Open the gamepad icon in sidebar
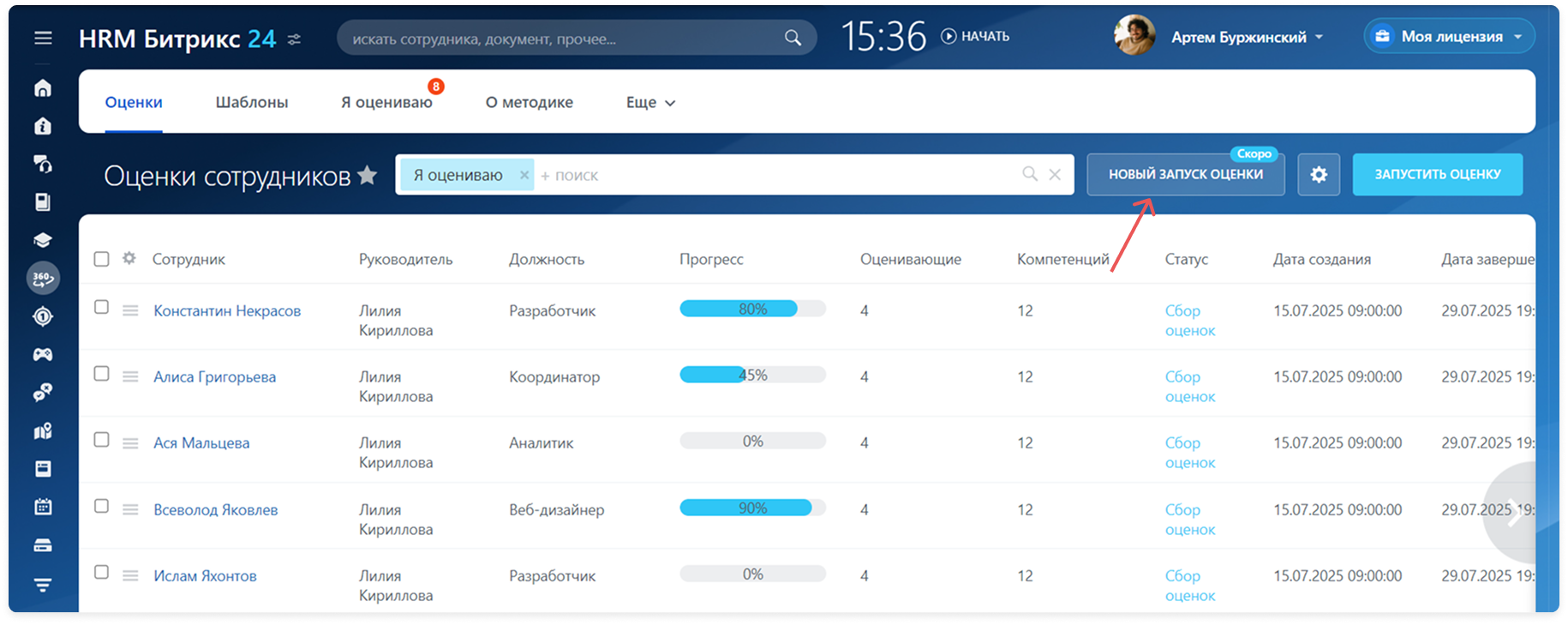This screenshot has height=625, width=1568. [x=43, y=354]
